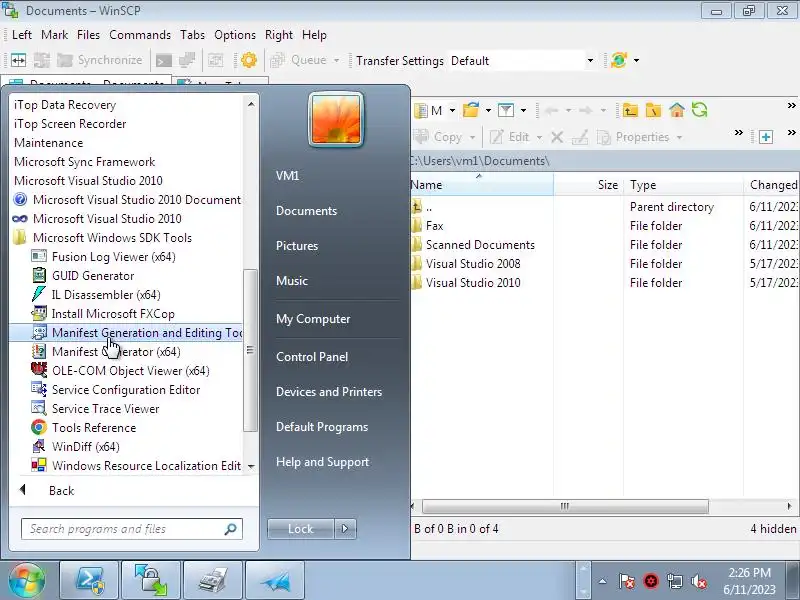The height and width of the screenshot is (600, 800).
Task: Open Windows Resource Localization Editor
Action: tap(136, 466)
